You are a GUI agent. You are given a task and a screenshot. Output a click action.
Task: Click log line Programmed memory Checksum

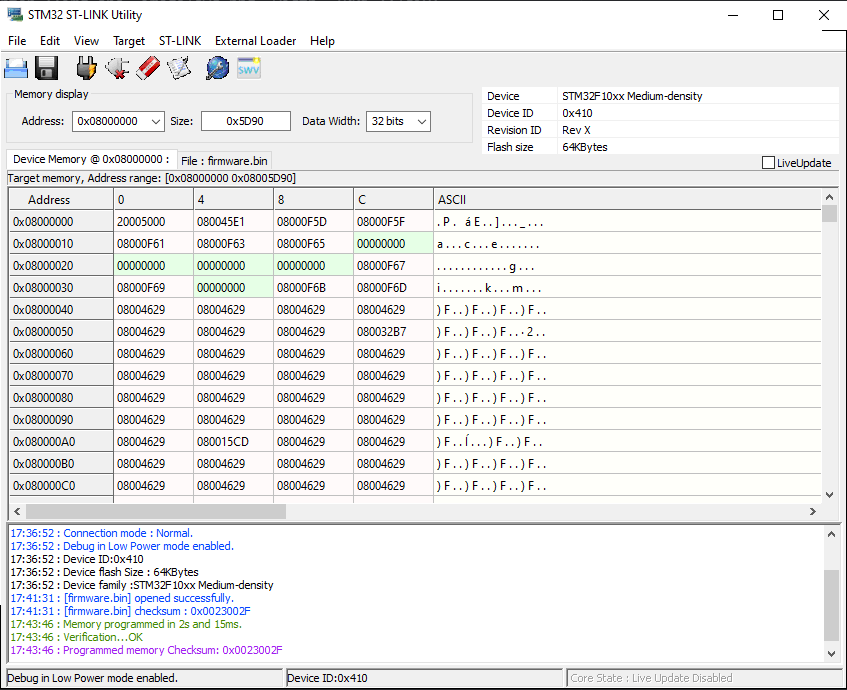[146, 650]
